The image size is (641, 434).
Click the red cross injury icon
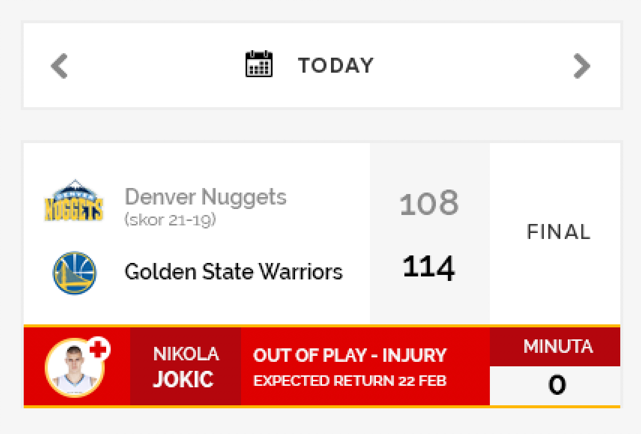pyautogui.click(x=98, y=349)
